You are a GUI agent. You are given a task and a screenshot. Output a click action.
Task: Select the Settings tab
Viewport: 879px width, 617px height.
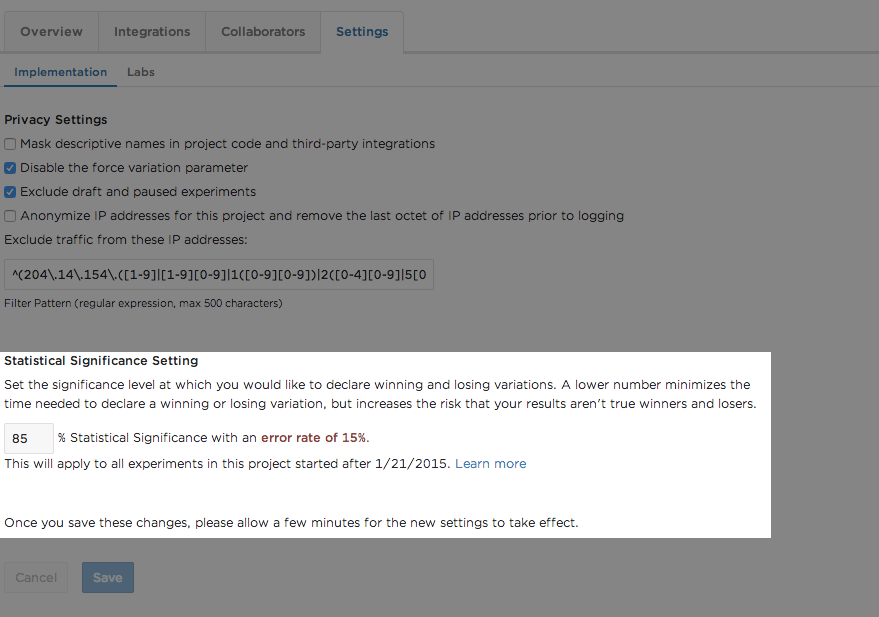[362, 32]
